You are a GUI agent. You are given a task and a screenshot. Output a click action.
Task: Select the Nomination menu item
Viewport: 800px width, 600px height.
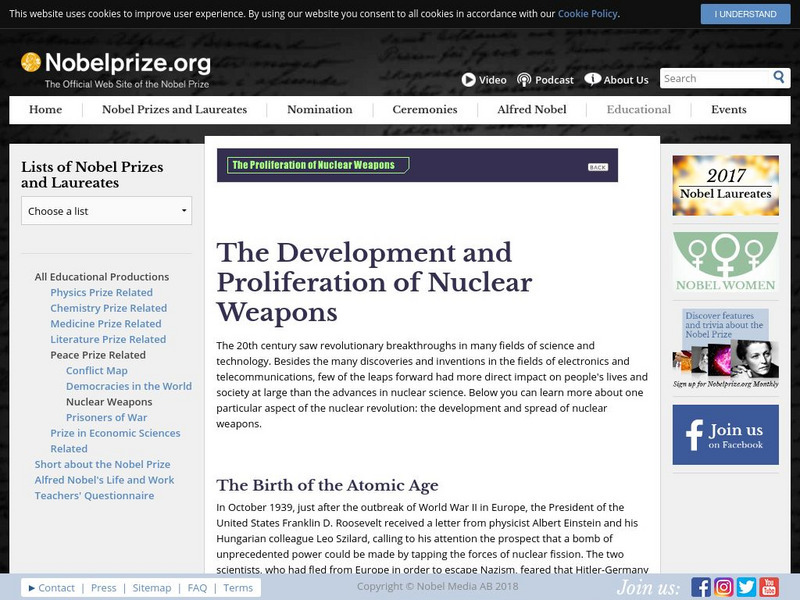click(x=319, y=110)
